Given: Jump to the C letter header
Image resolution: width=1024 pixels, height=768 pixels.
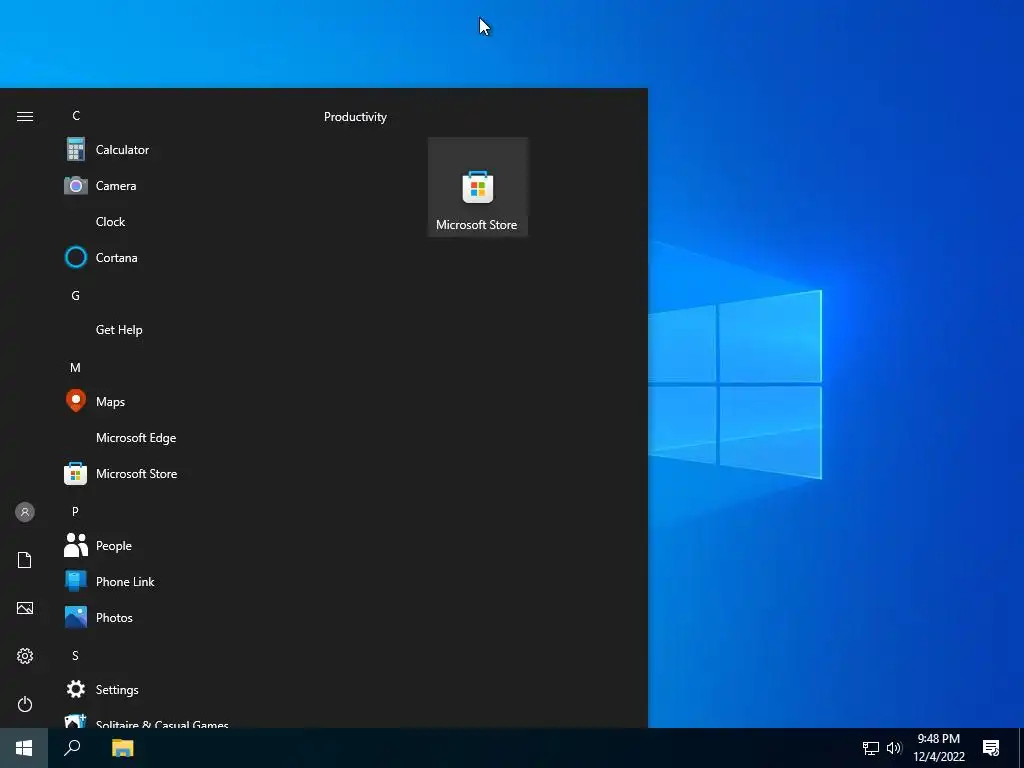Looking at the screenshot, I should [x=76, y=116].
